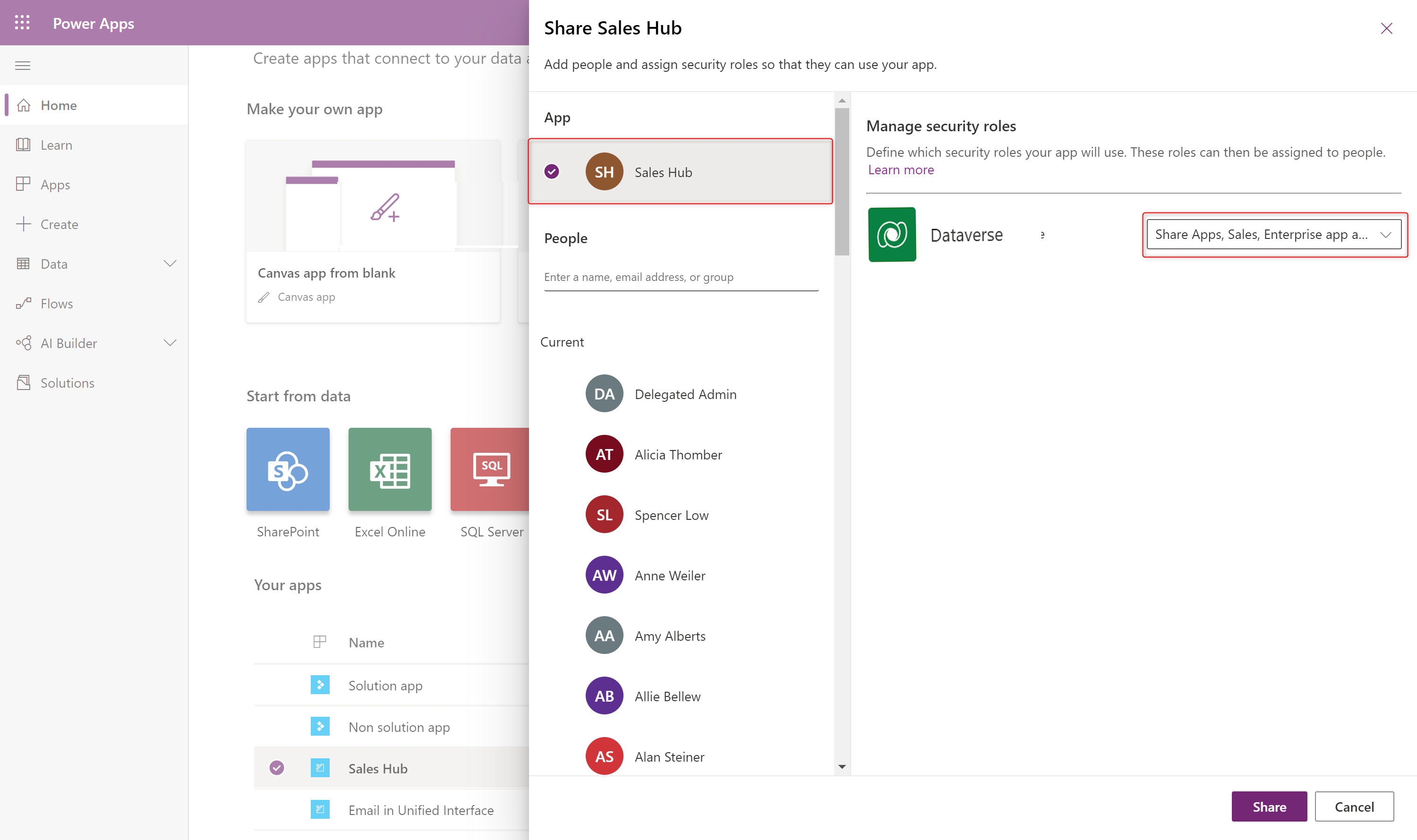Select the Canvas app menu entry
The width and height of the screenshot is (1417, 840).
306,296
